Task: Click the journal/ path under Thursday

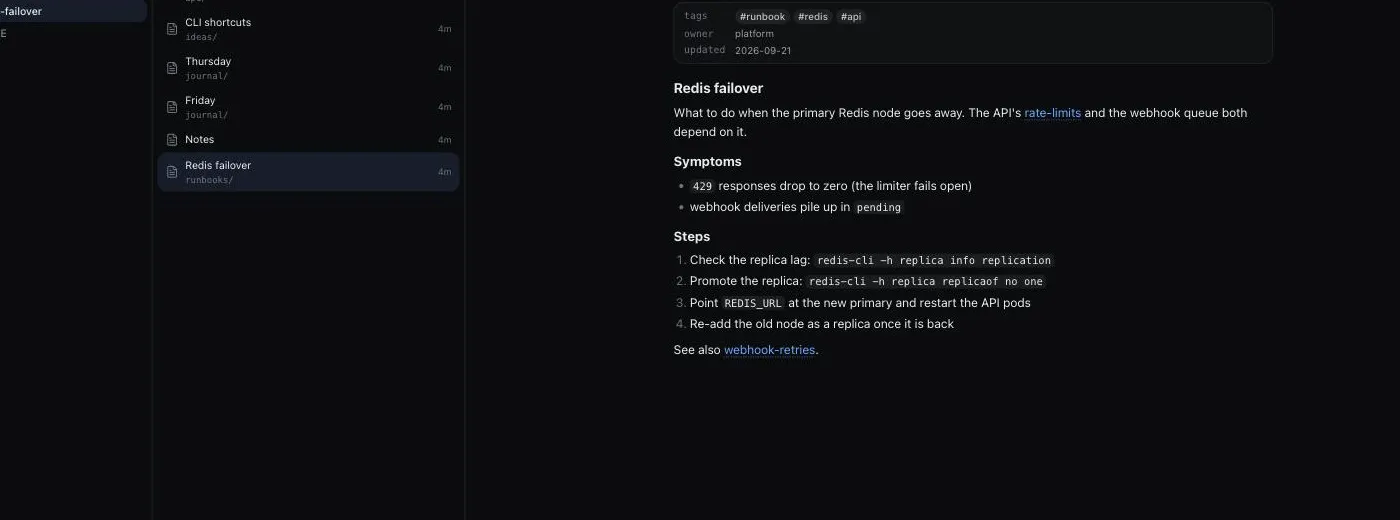Action: click(x=206, y=76)
